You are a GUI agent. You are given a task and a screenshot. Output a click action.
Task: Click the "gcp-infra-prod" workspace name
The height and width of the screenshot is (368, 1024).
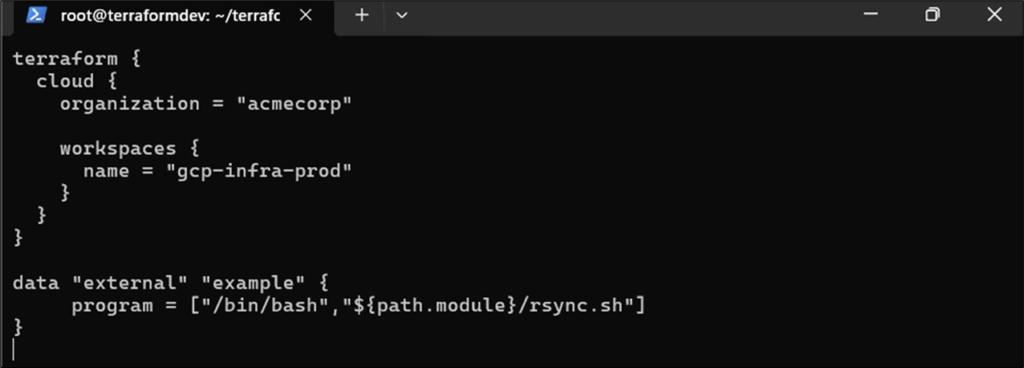[259, 171]
